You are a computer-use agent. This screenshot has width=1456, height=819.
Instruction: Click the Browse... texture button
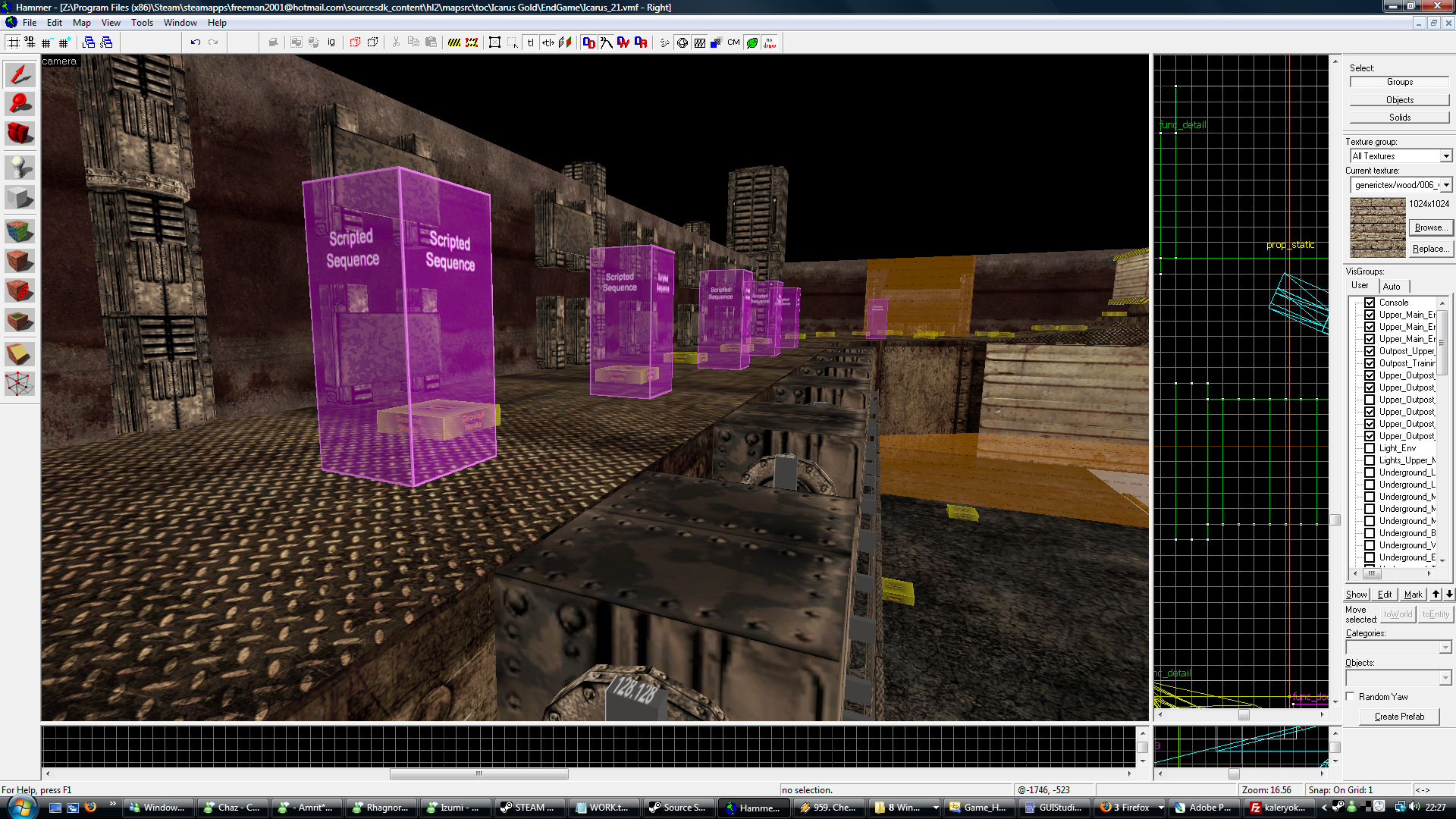(x=1431, y=227)
